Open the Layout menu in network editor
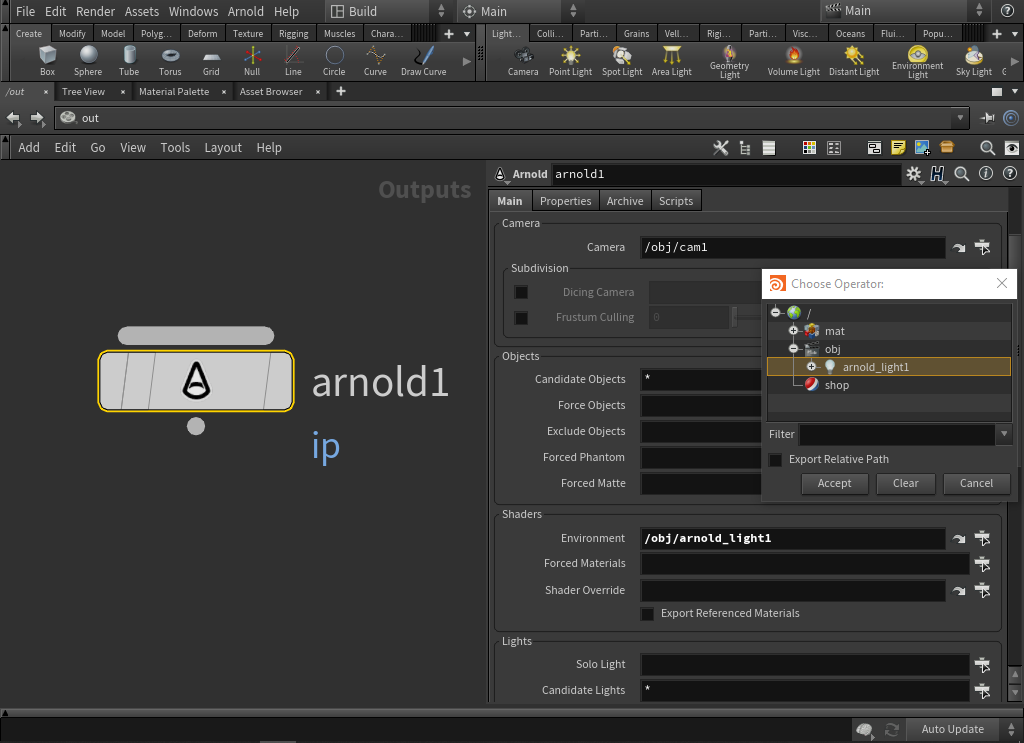This screenshot has width=1024, height=743. (223, 148)
